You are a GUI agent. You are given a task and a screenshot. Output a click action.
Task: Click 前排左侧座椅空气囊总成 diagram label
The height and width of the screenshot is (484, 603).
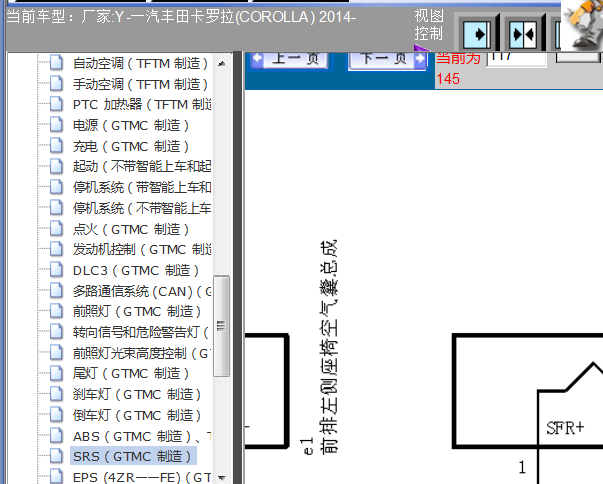pyautogui.click(x=329, y=346)
